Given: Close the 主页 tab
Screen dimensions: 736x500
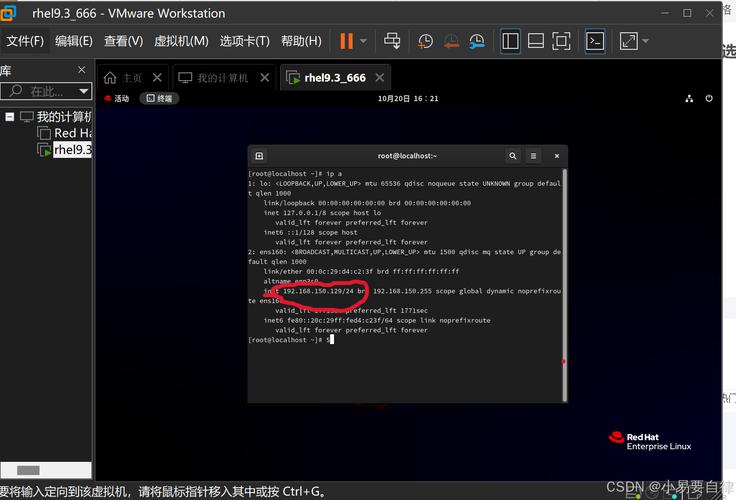Looking at the screenshot, I should click(157, 77).
